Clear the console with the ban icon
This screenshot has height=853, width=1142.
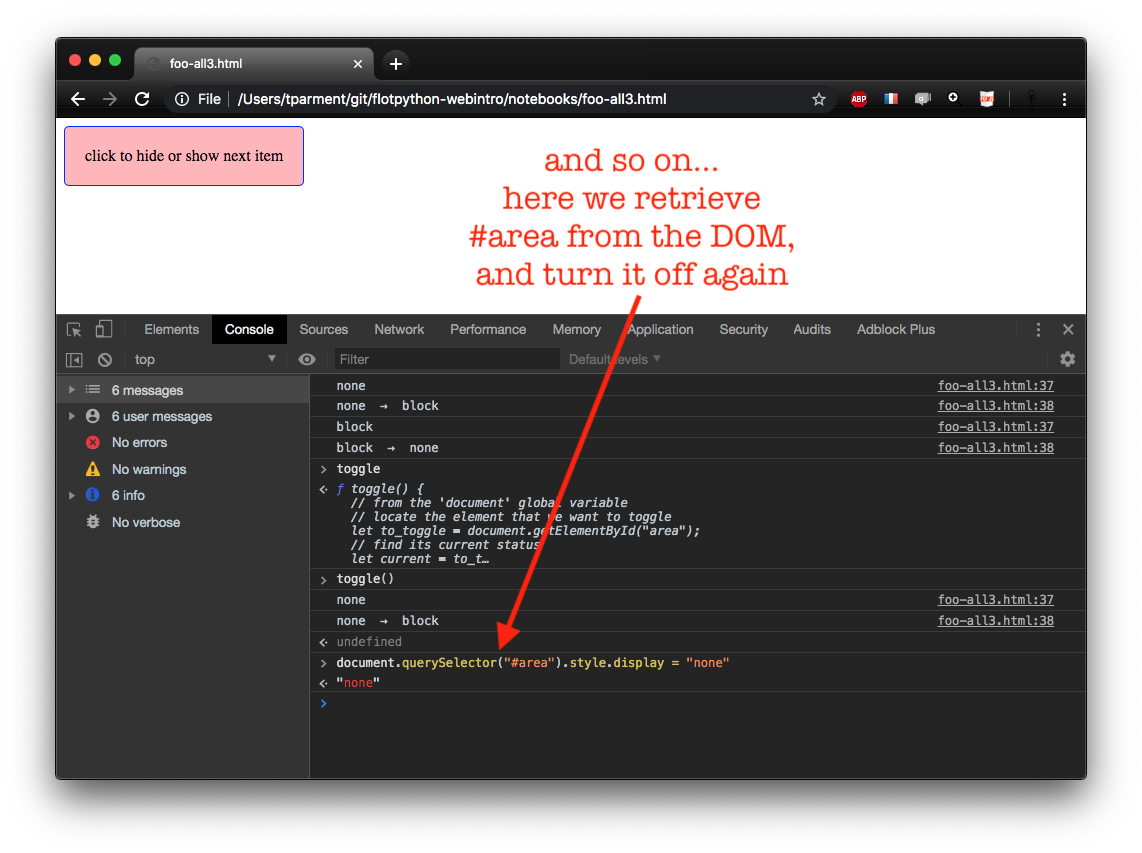105,359
